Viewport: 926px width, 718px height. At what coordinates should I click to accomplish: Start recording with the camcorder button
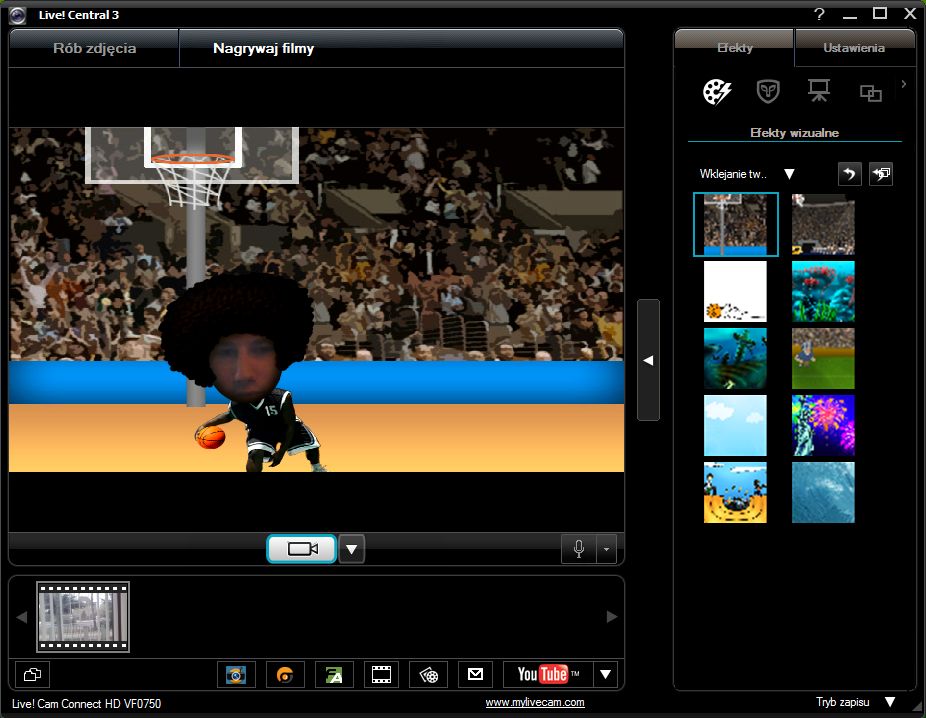click(x=302, y=549)
